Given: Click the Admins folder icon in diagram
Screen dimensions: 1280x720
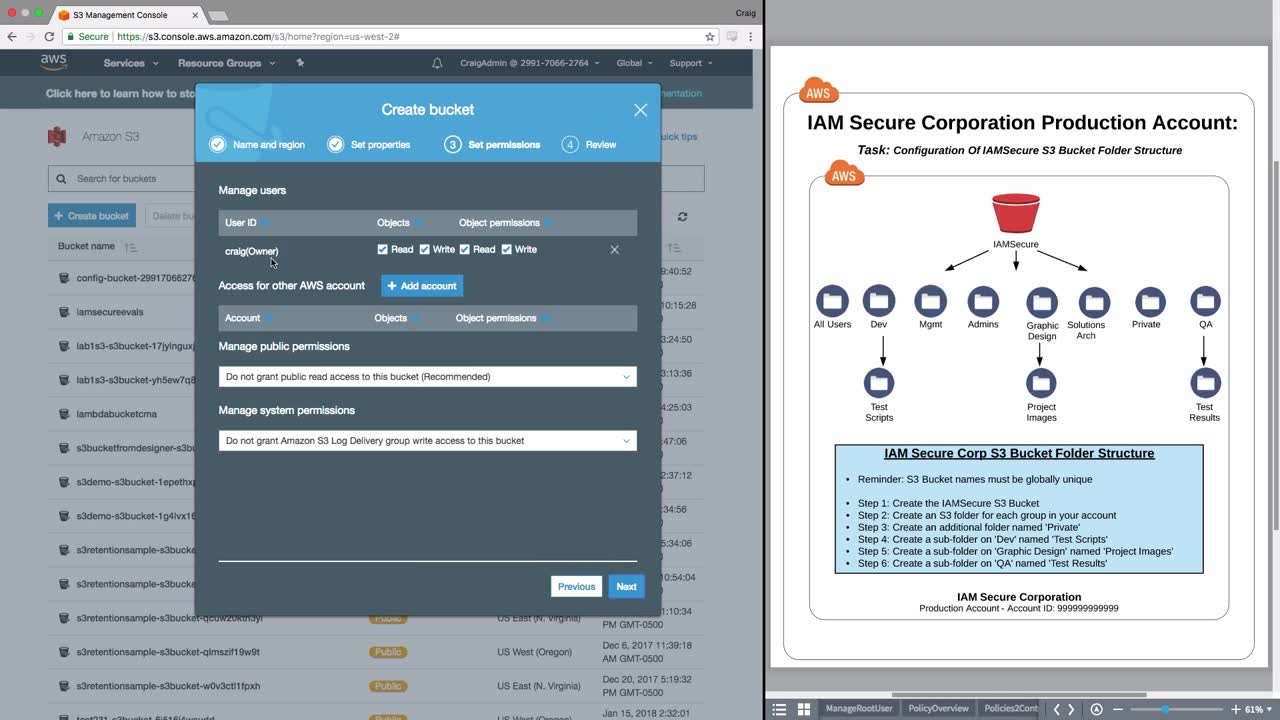Looking at the screenshot, I should point(983,300).
